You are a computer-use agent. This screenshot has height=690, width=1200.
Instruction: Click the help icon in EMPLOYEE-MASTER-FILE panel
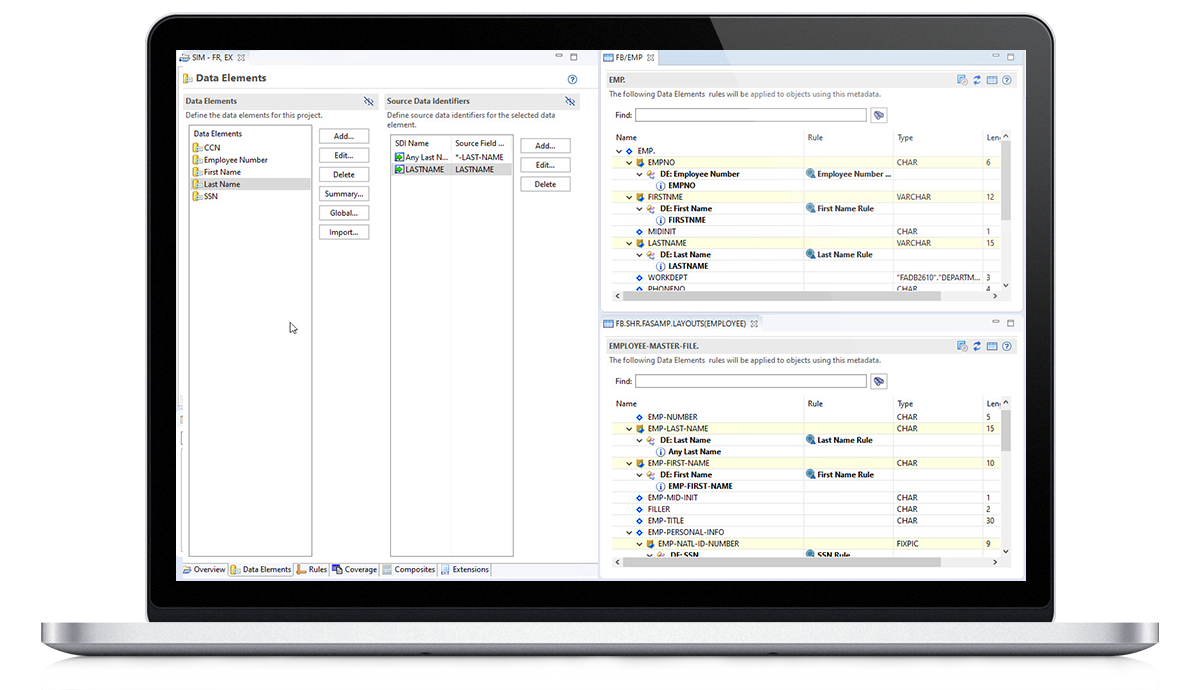point(1006,346)
